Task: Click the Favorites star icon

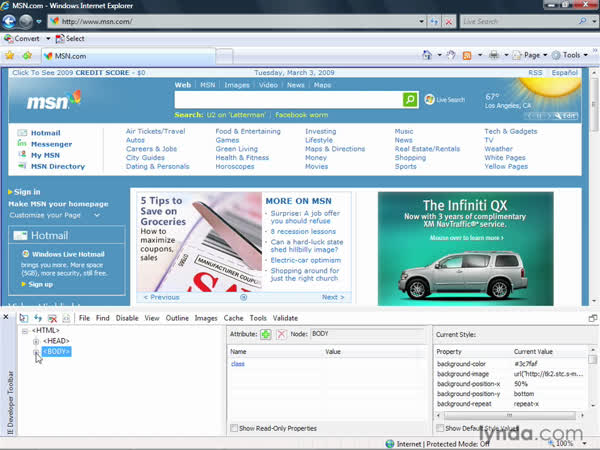Action: tap(11, 56)
